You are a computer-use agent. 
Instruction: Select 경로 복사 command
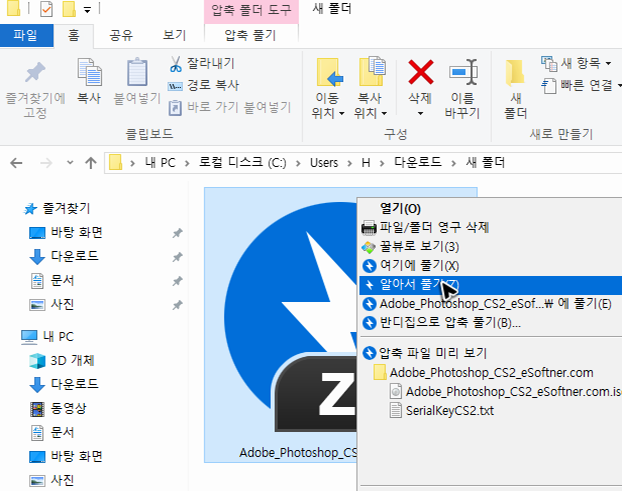pyautogui.click(x=204, y=85)
